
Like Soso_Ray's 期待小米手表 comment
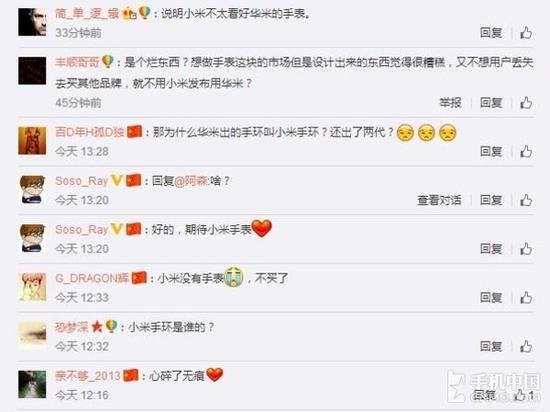[526, 249]
